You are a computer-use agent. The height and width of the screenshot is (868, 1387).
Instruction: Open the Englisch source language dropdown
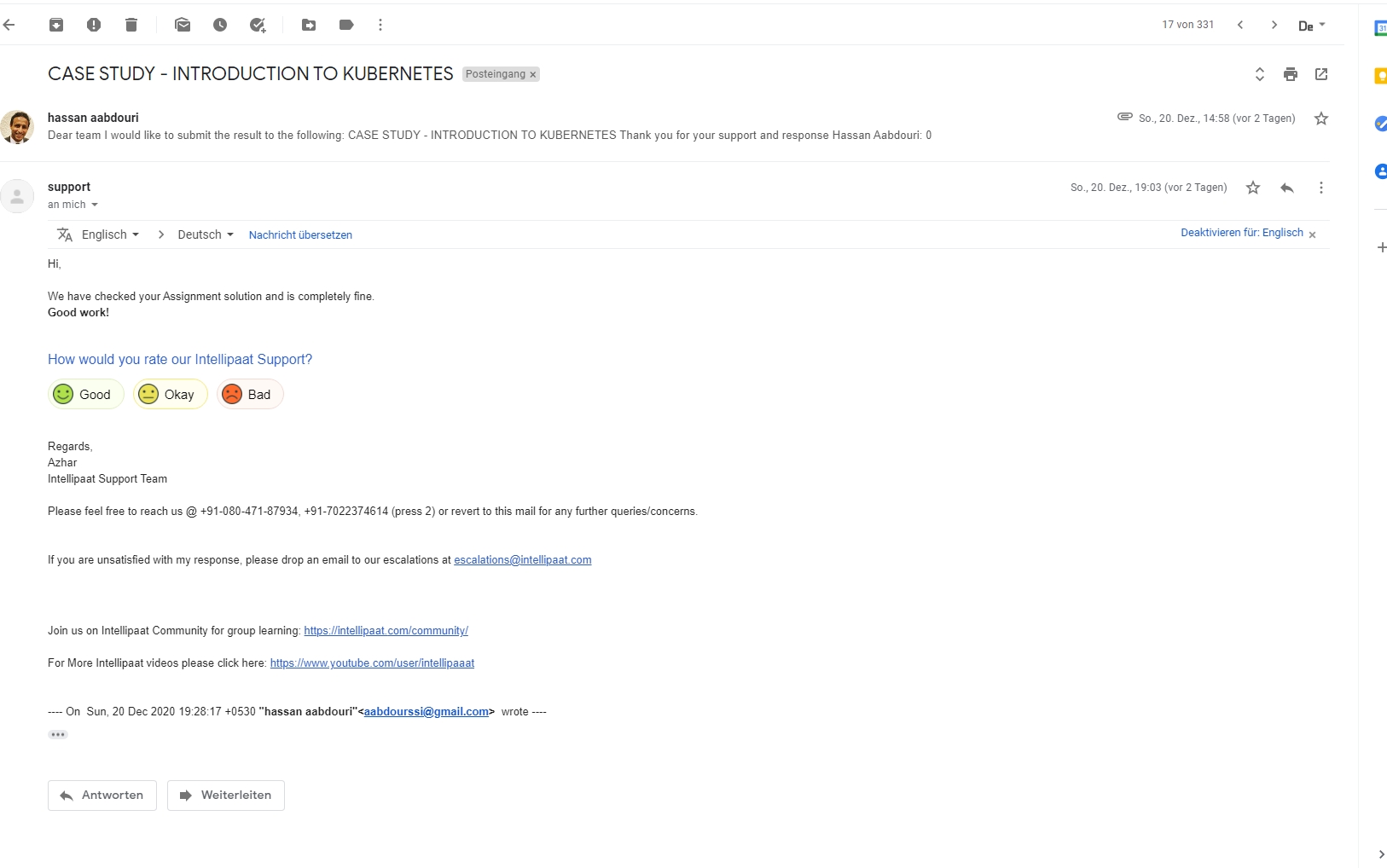coord(110,234)
